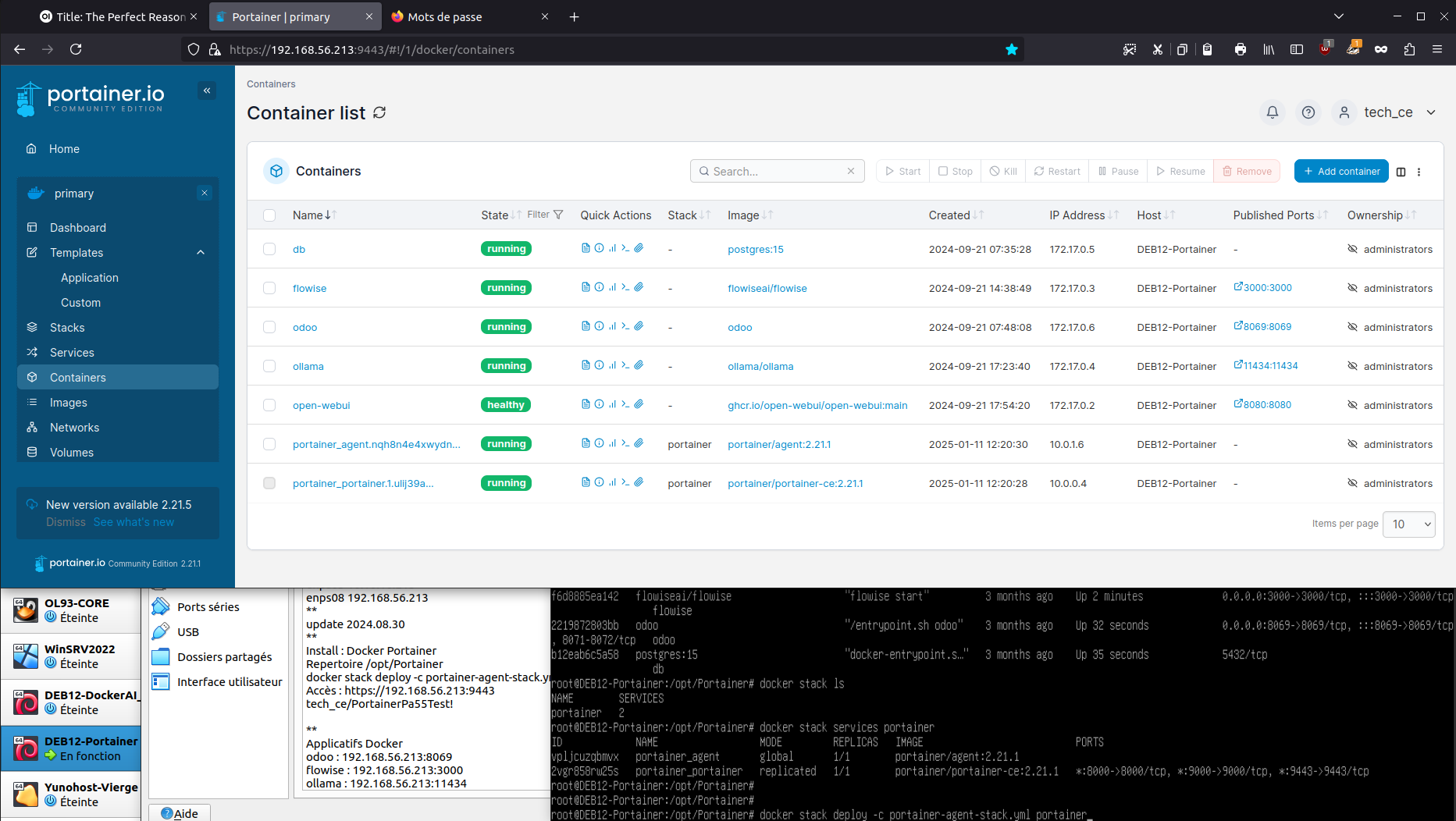
Task: Print page via Firefox toolbar icon
Action: pyautogui.click(x=1241, y=49)
